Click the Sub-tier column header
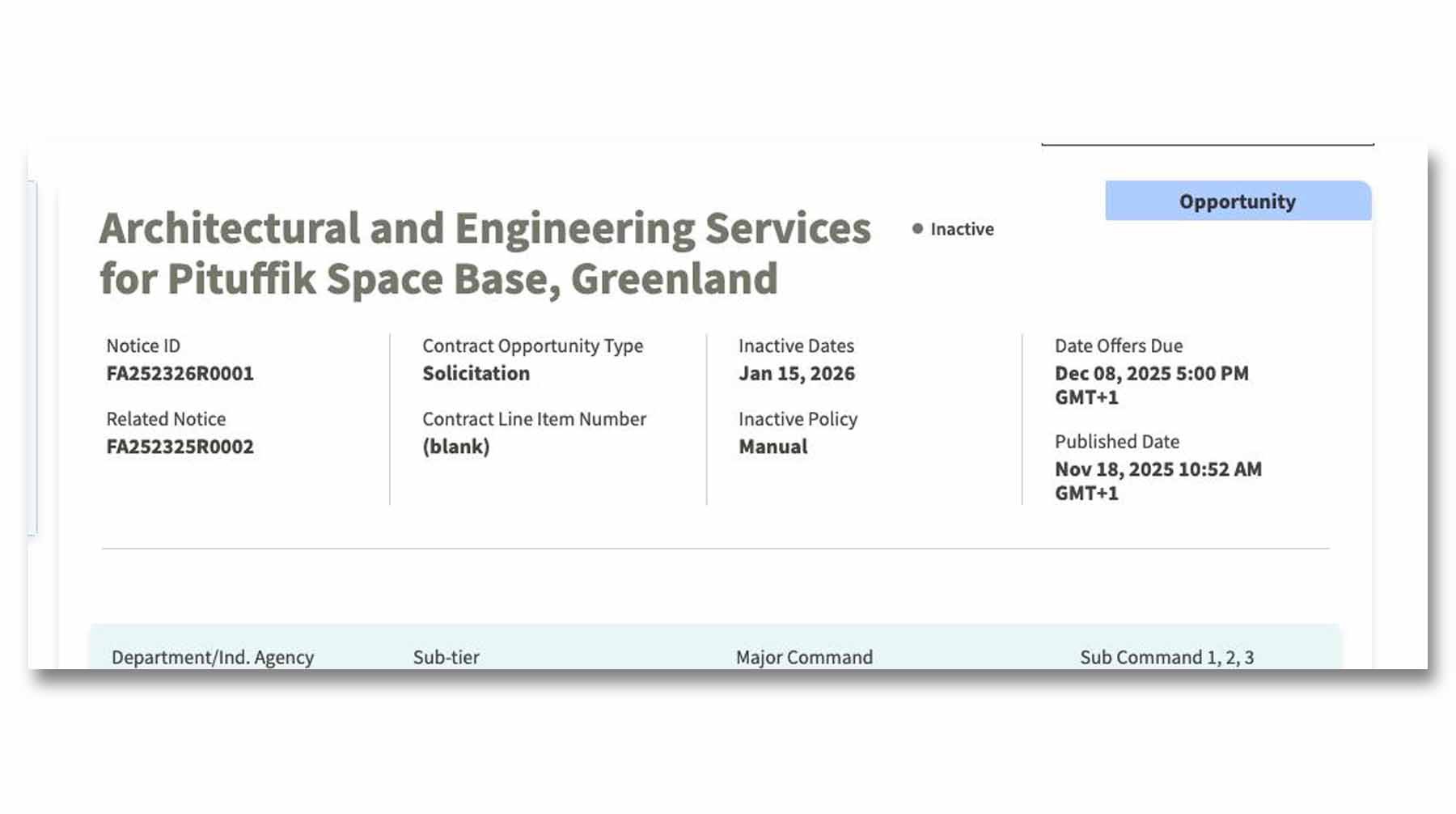Image resolution: width=1456 pixels, height=814 pixels. [x=446, y=657]
